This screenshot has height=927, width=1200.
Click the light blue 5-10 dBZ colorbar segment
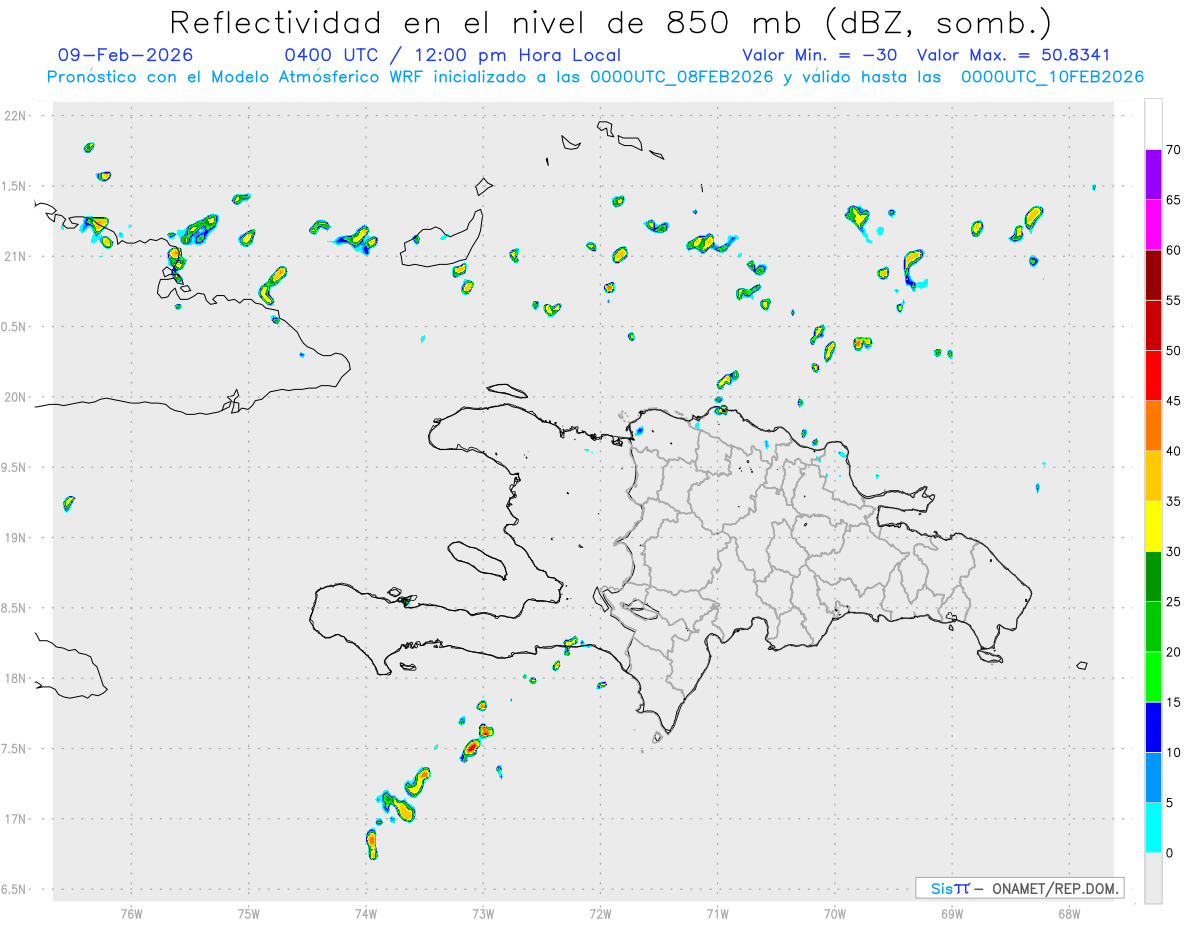[x=1153, y=778]
